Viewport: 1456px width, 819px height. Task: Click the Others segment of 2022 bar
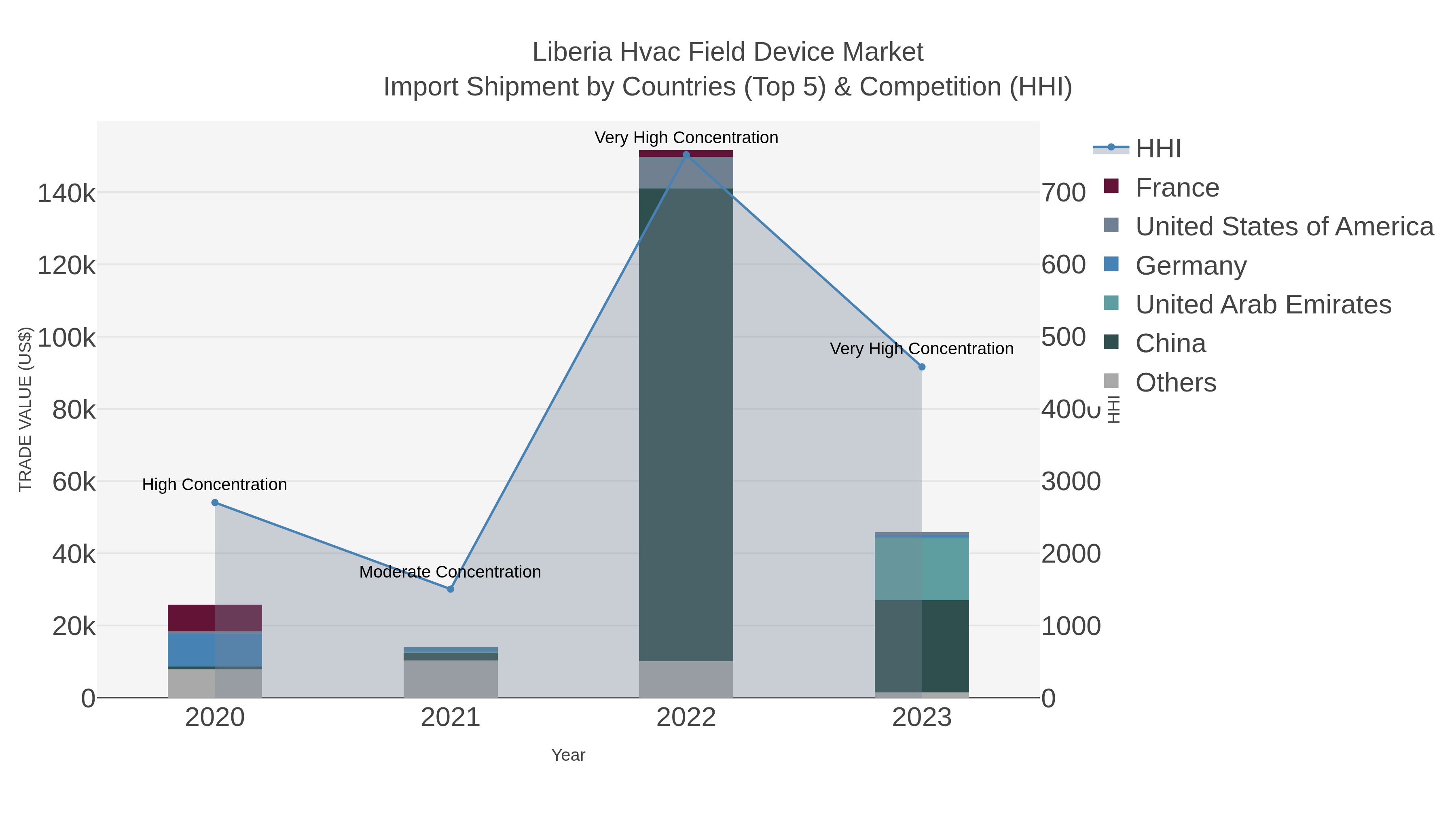pyautogui.click(x=686, y=679)
